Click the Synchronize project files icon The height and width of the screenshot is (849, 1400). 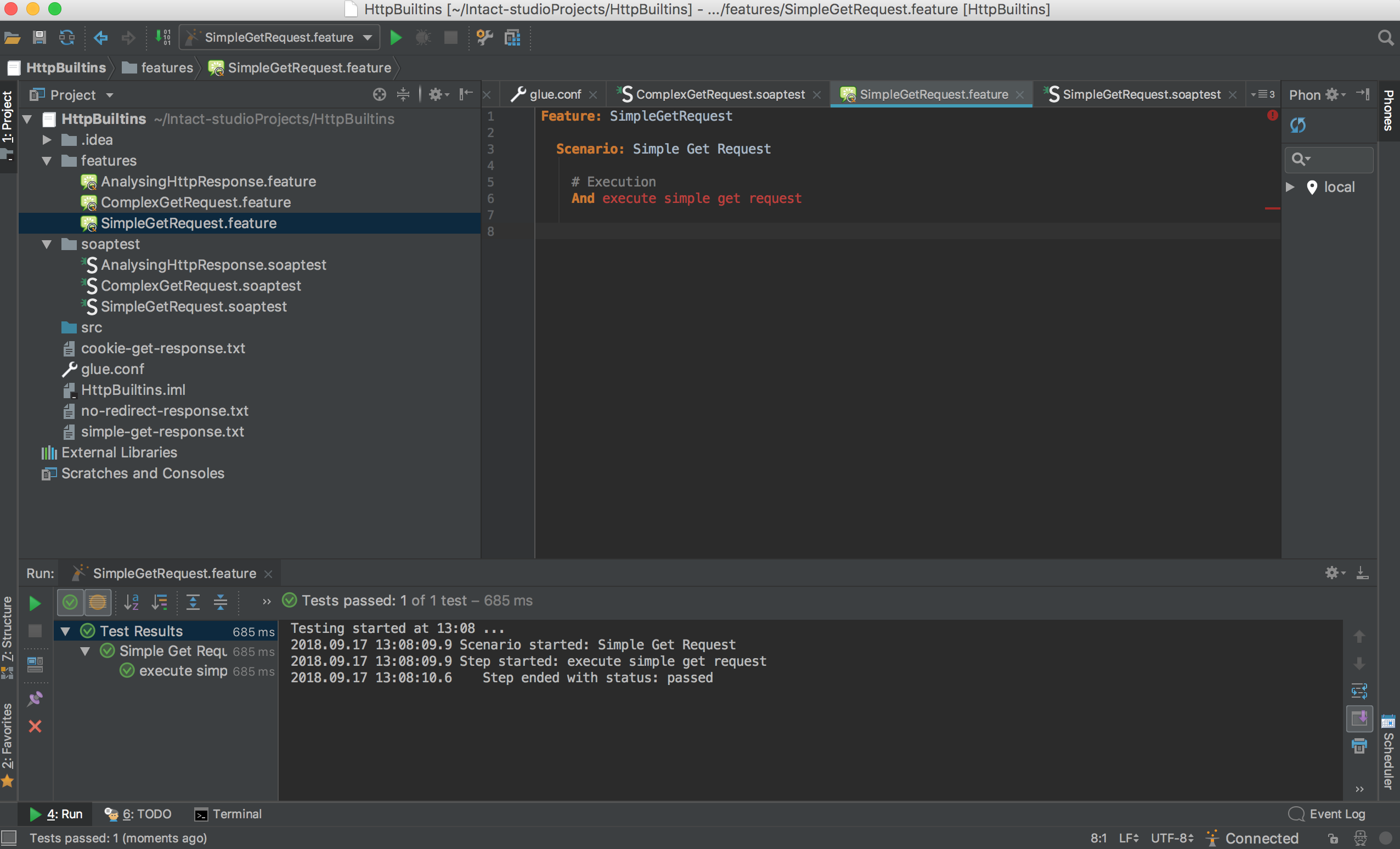pos(65,39)
